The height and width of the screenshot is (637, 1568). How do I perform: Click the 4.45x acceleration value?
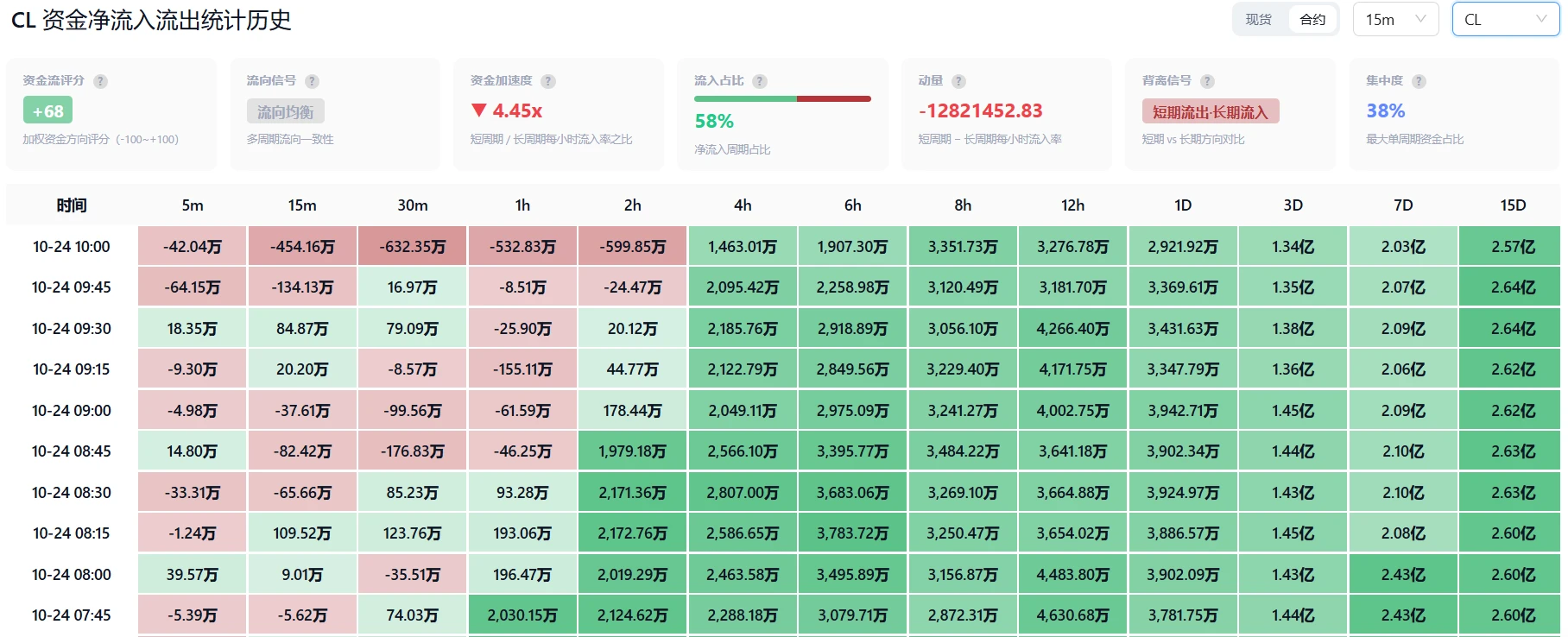pos(517,110)
